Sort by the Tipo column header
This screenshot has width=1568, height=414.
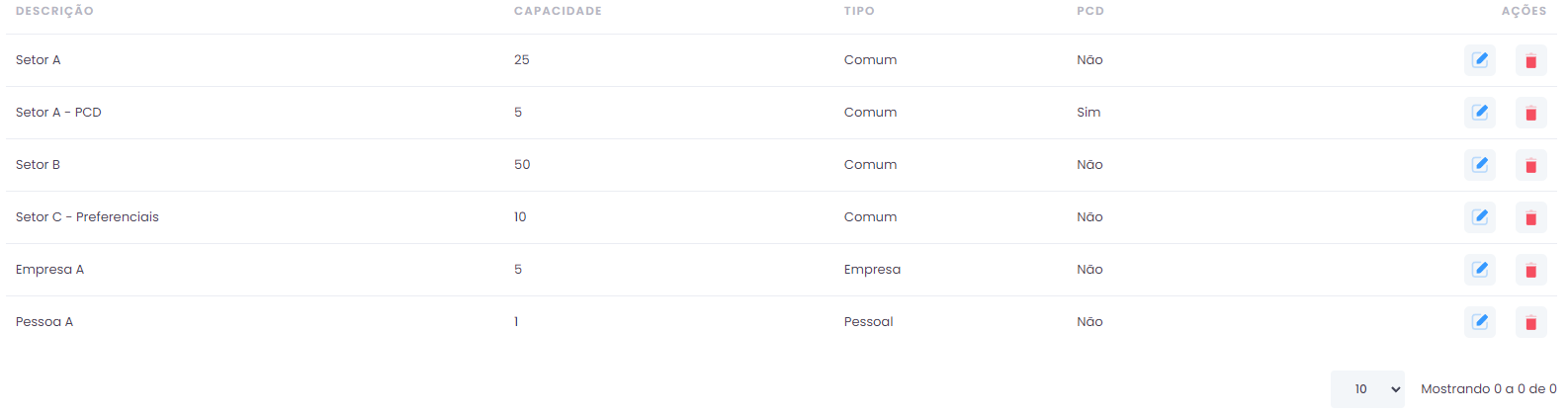click(x=859, y=11)
